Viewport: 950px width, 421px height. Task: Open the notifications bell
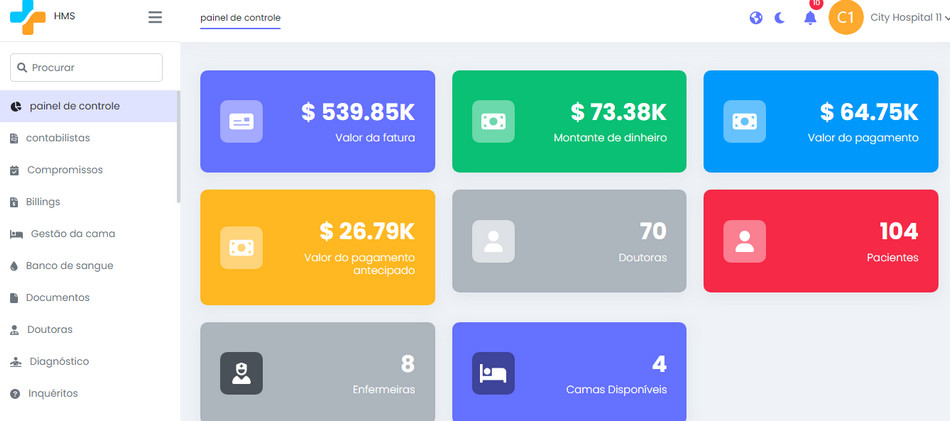point(810,18)
